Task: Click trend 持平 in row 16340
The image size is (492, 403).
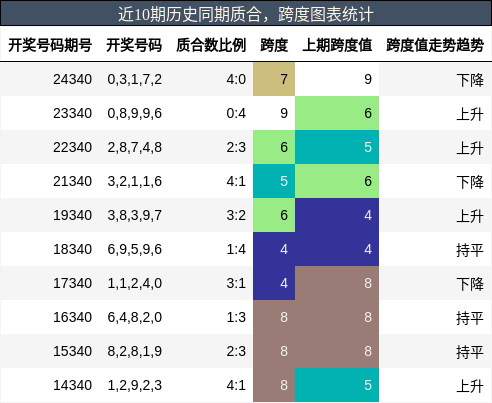Action: click(470, 318)
